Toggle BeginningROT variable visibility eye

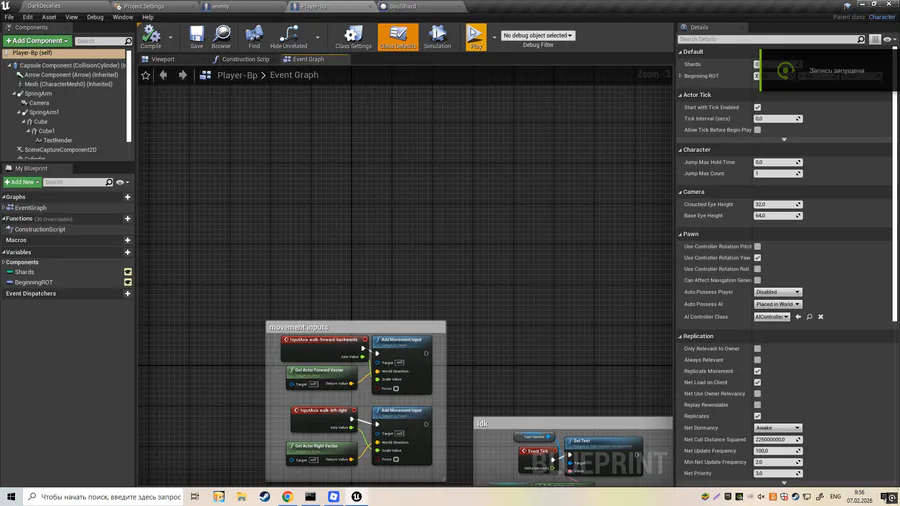coord(127,282)
